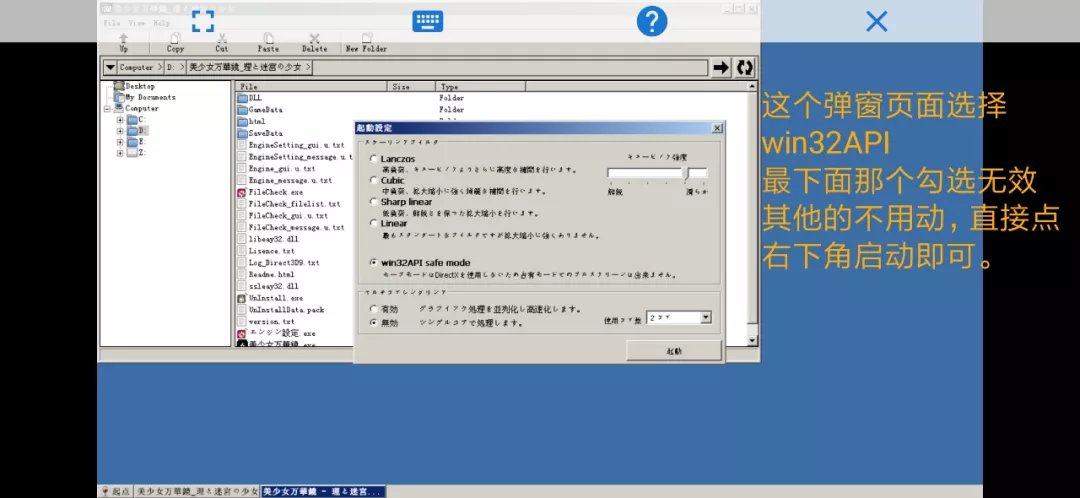The width and height of the screenshot is (1080, 498).
Task: Open the address bar history dropdown arrow
Action: click(110, 68)
